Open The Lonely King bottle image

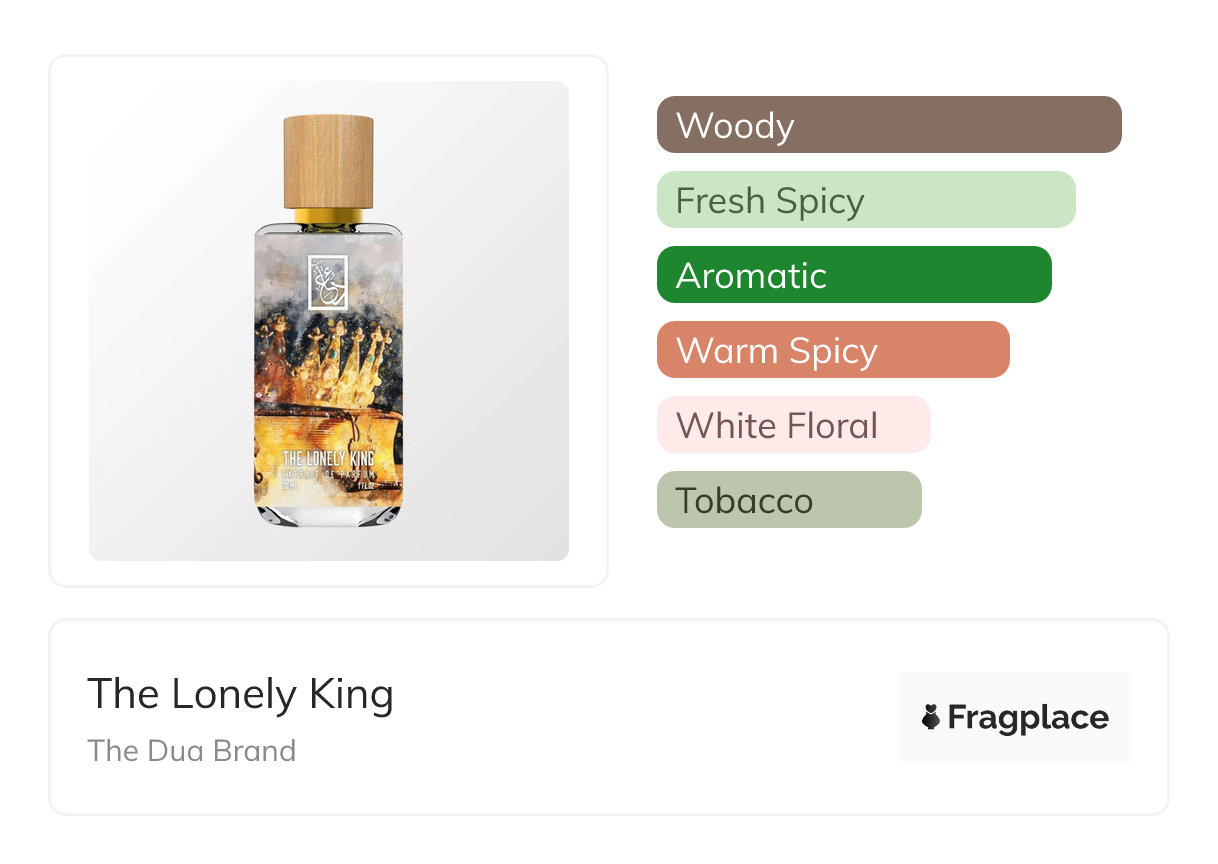[328, 320]
